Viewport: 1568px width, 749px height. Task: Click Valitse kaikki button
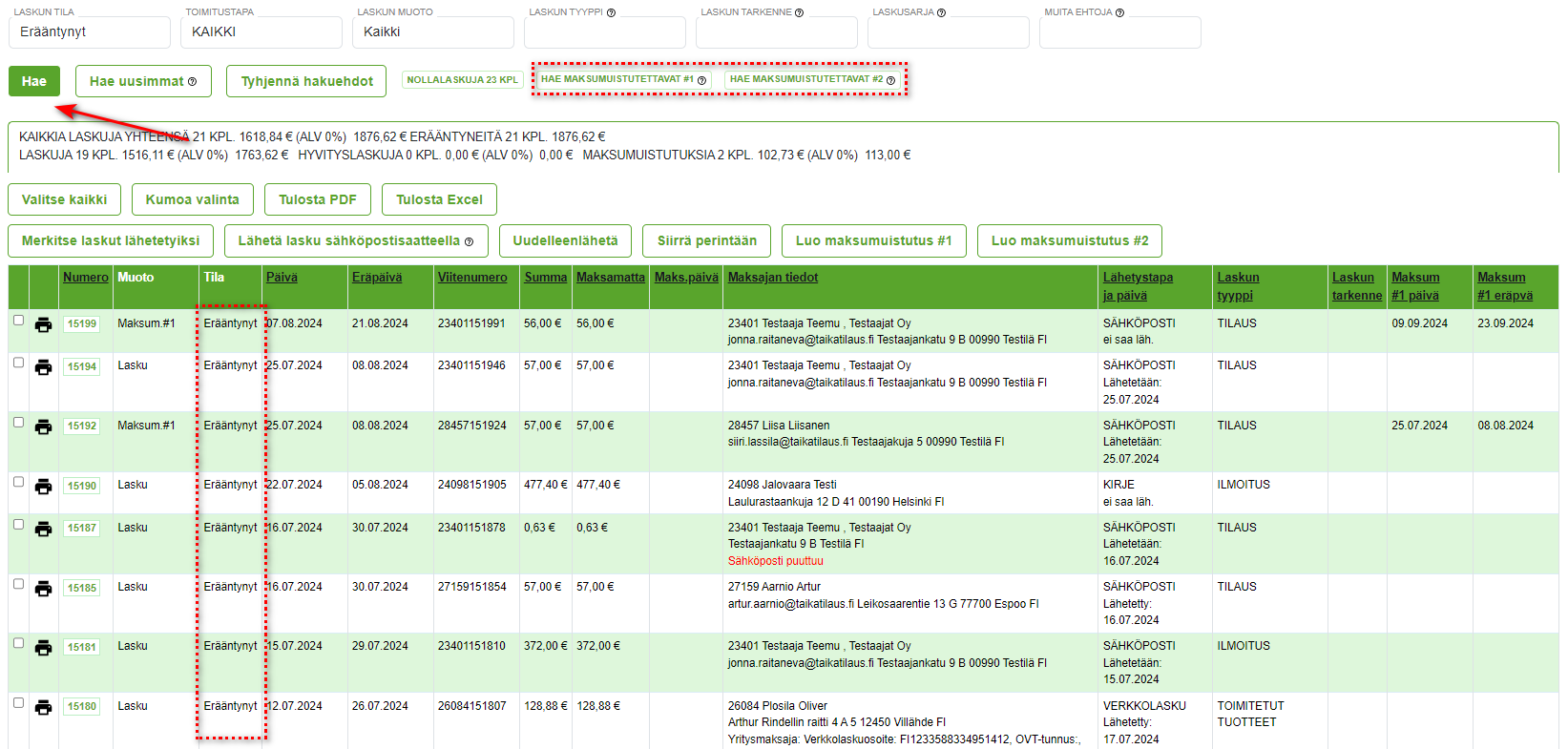pyautogui.click(x=65, y=199)
